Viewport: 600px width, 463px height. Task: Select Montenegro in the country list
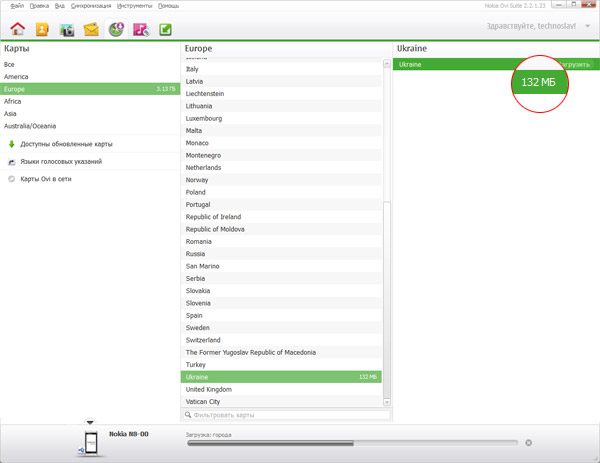click(281, 155)
